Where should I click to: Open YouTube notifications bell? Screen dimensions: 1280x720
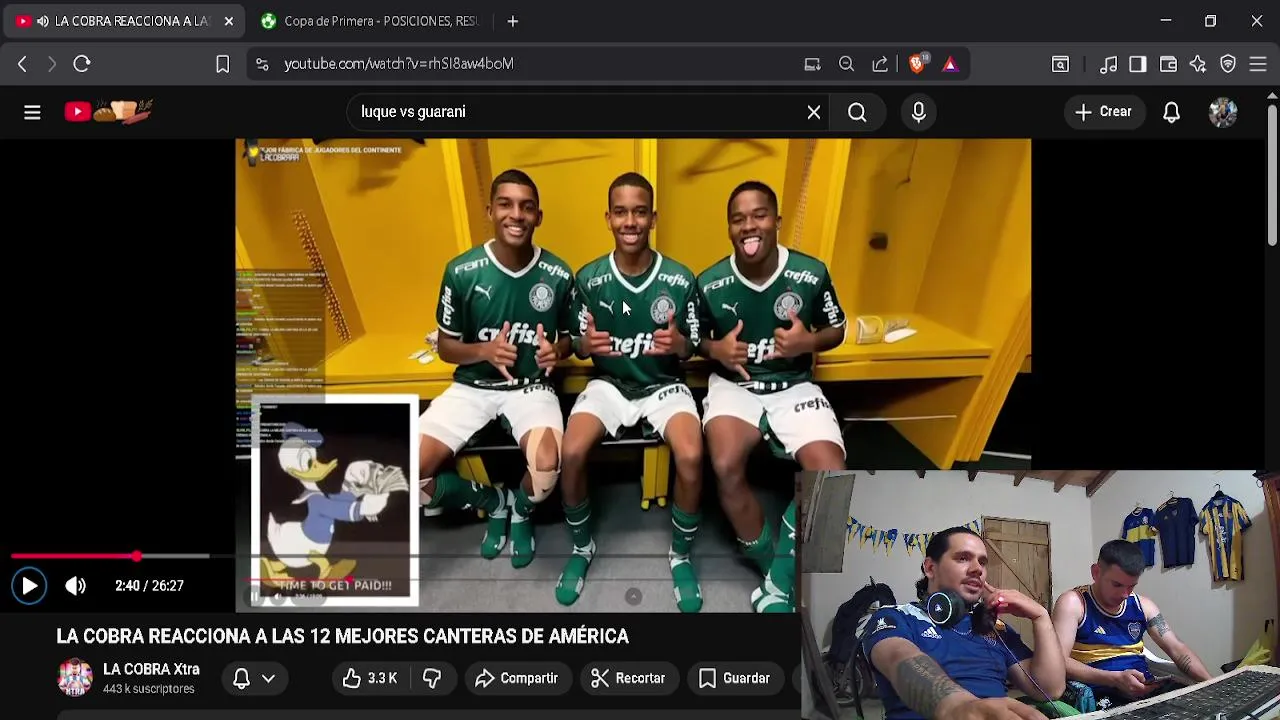[x=1171, y=112]
